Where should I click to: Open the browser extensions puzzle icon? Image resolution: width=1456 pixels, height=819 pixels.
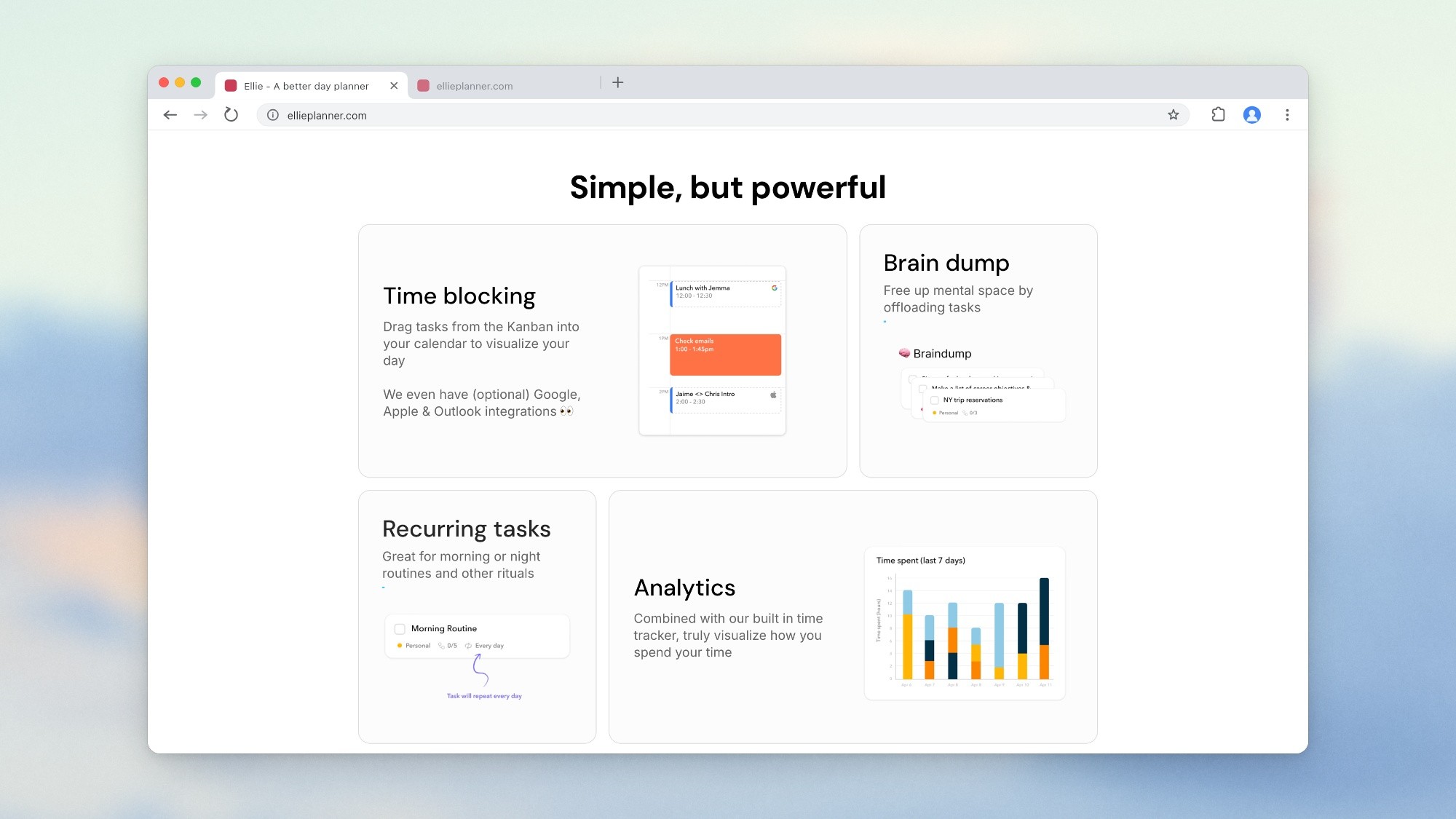(1218, 114)
